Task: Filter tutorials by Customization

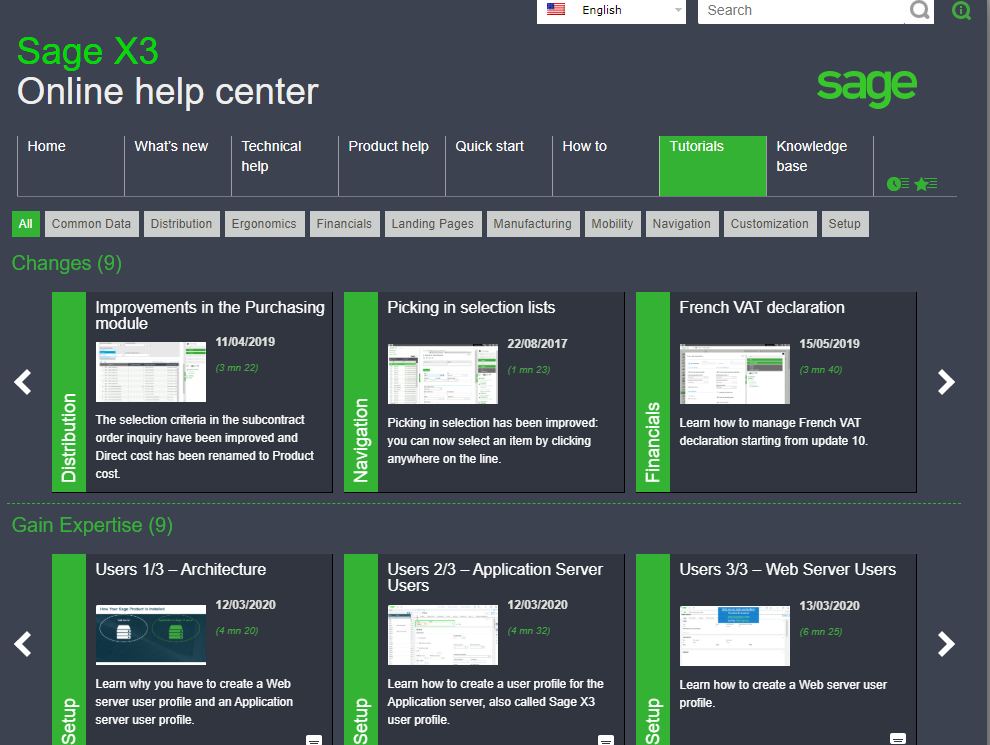Action: pos(770,224)
